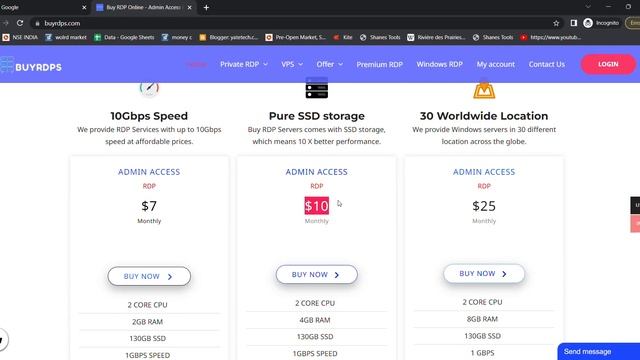Close the Buy RDP Online tab
Image resolution: width=640 pixels, height=360 pixels.
pos(189,7)
